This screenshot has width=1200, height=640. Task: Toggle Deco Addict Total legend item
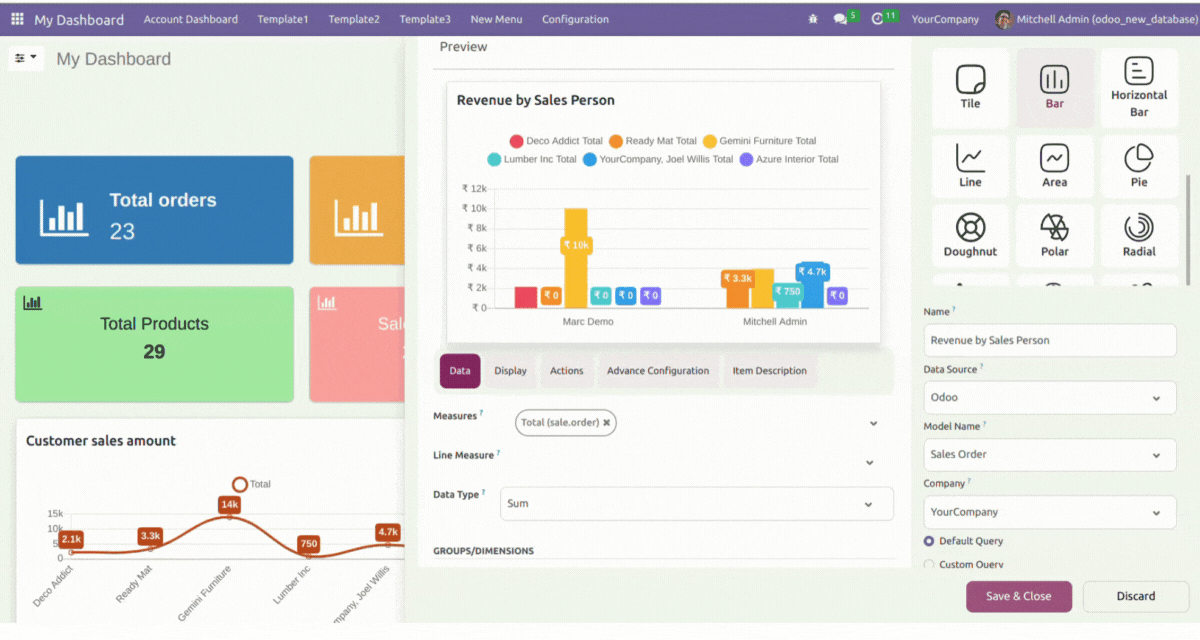(x=556, y=141)
